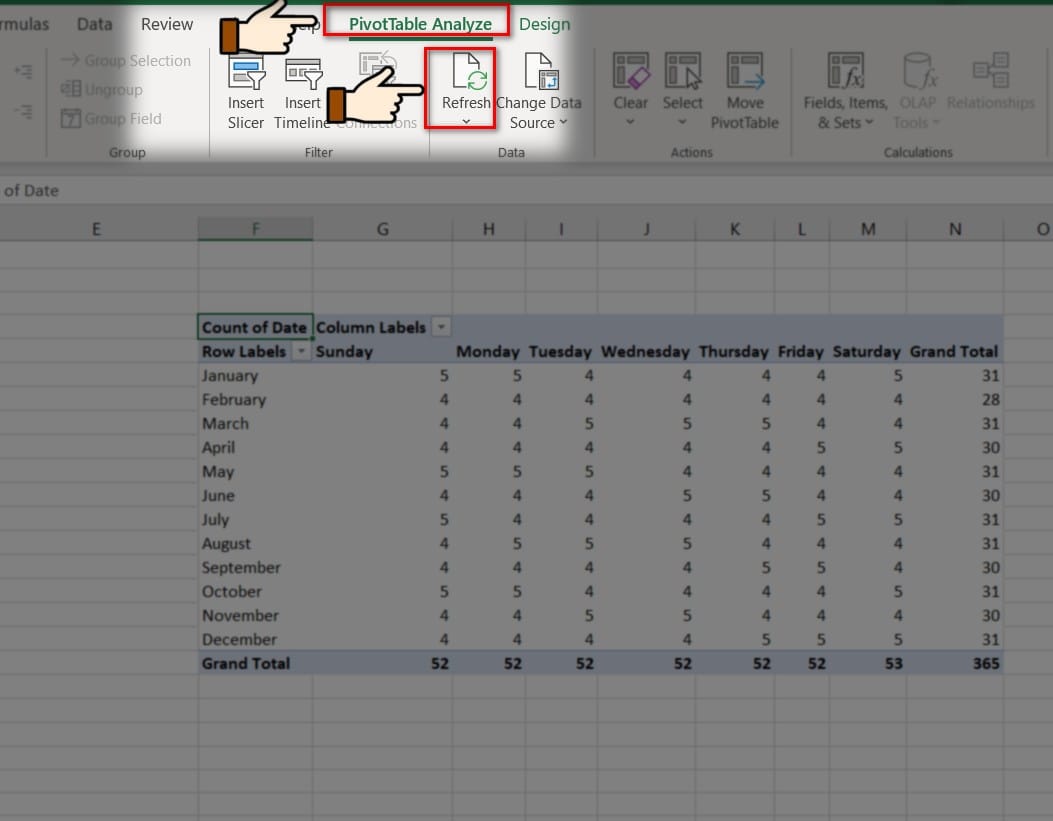Expand the Refresh dropdown arrow

[x=466, y=122]
